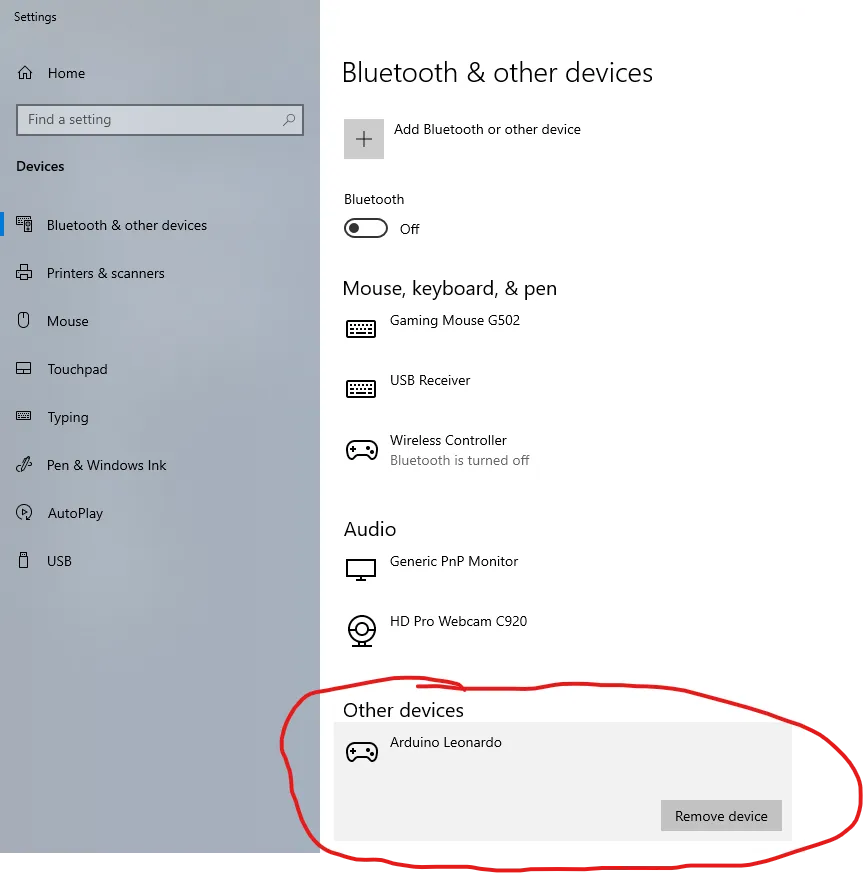Screen dimensions: 863x873
Task: Click the Audio section heading
Action: 370,529
